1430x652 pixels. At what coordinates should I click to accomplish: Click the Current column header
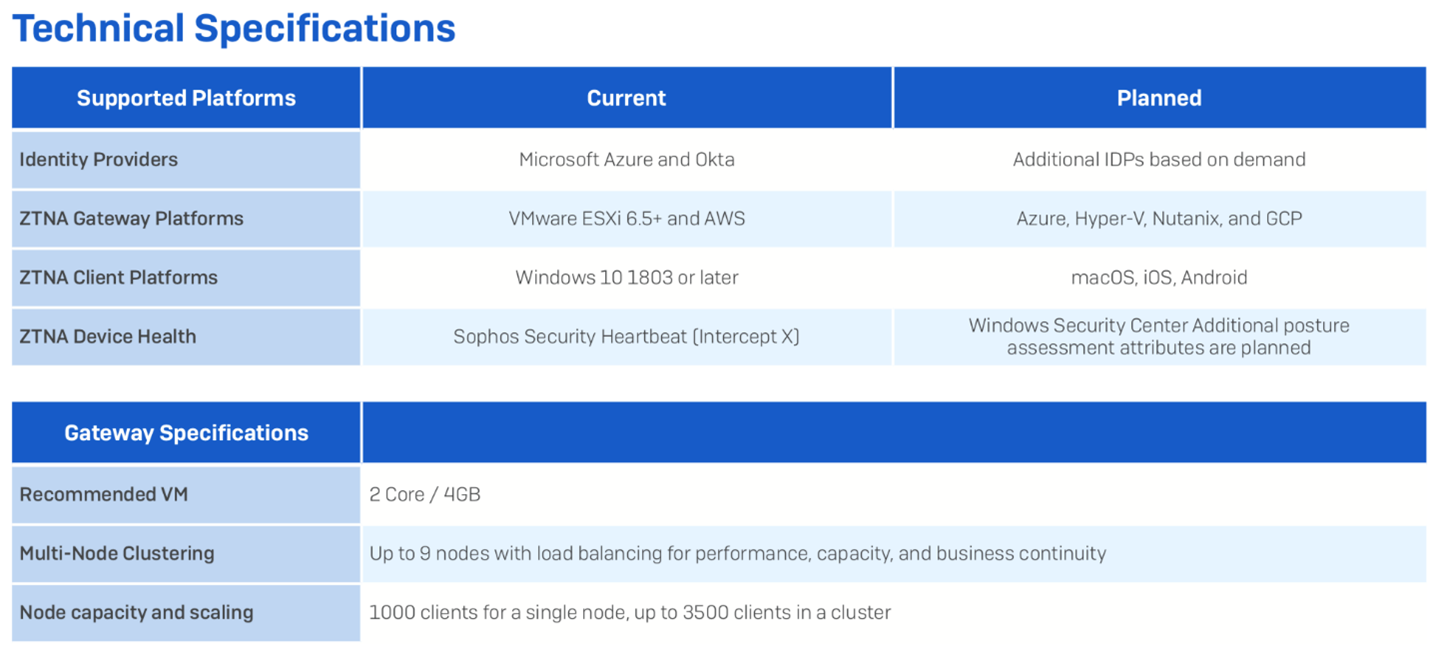click(x=626, y=98)
